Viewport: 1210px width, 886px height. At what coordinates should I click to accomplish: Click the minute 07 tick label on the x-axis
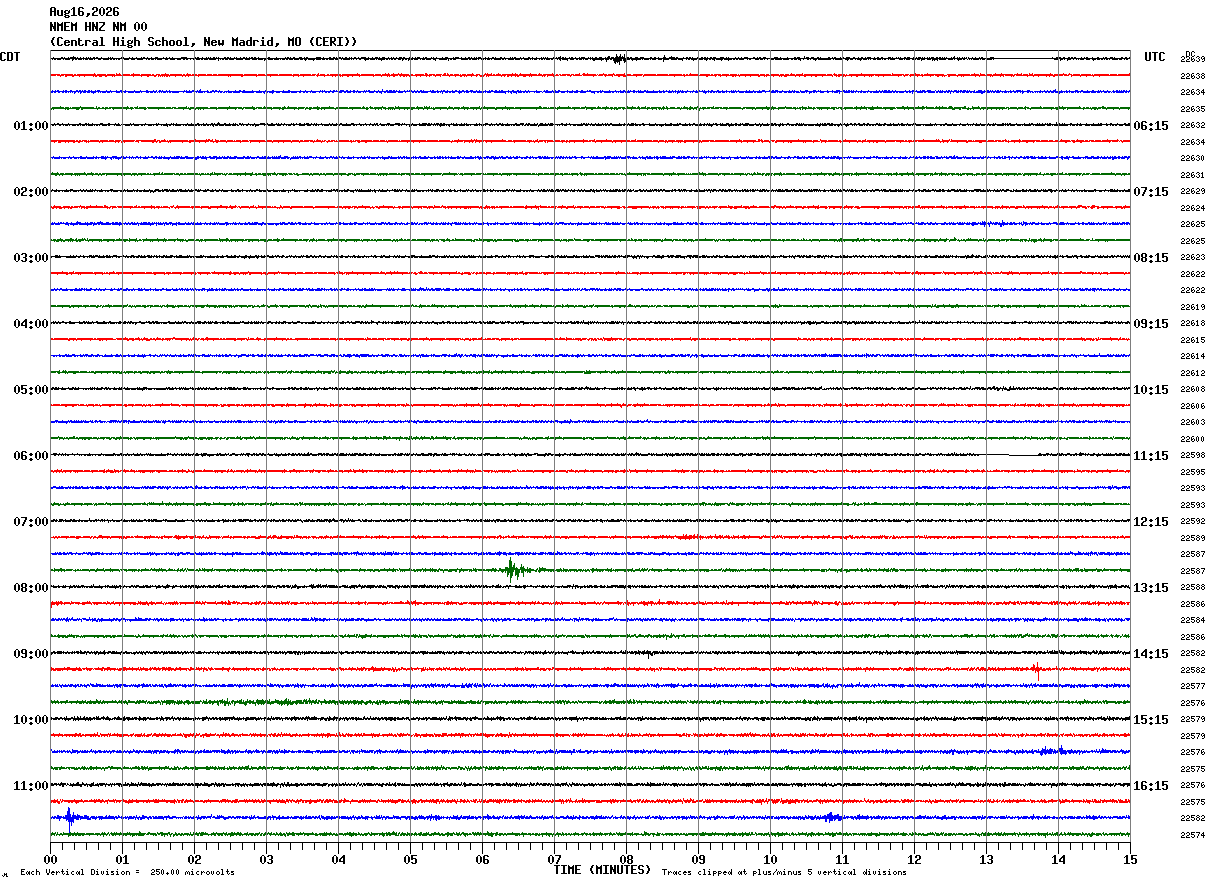tap(554, 859)
